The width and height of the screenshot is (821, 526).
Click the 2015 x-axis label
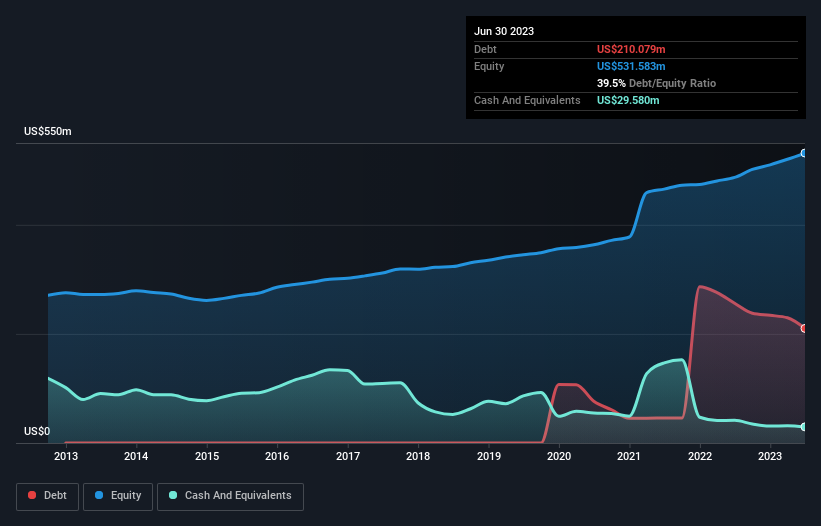click(x=207, y=456)
